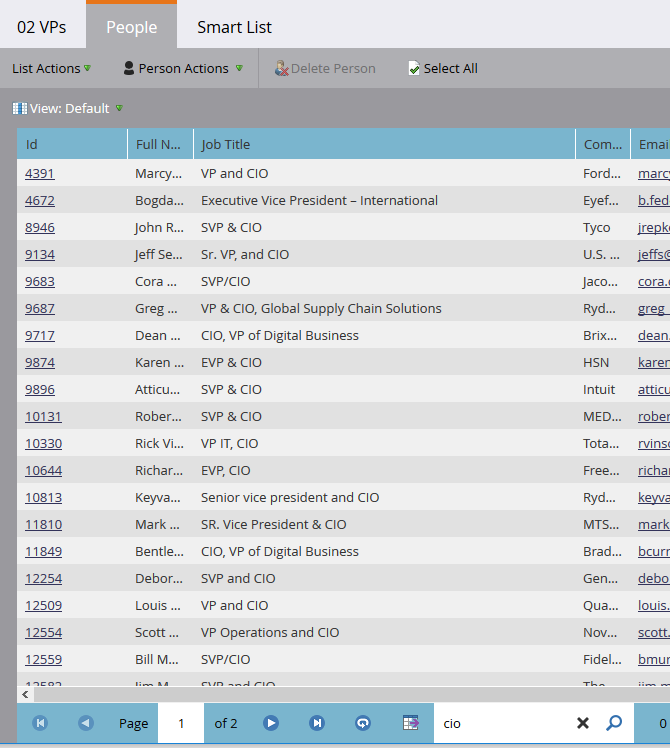Open person record 8946
The image size is (670, 748).
[x=40, y=228]
